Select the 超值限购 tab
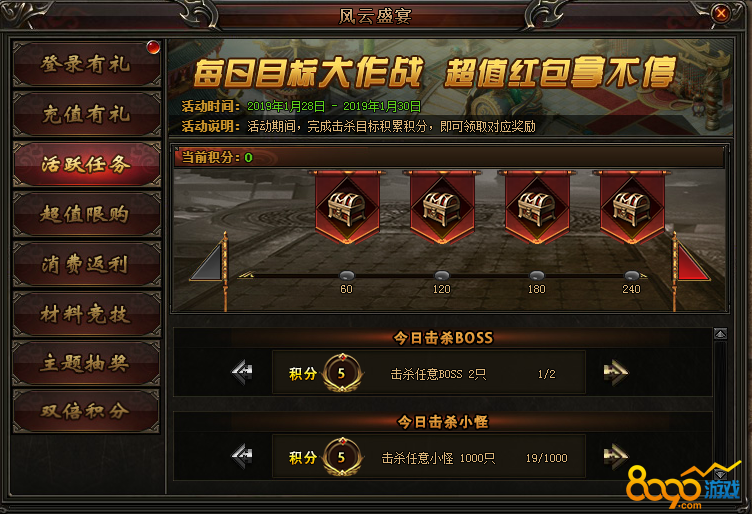The width and height of the screenshot is (752, 514). (x=86, y=214)
